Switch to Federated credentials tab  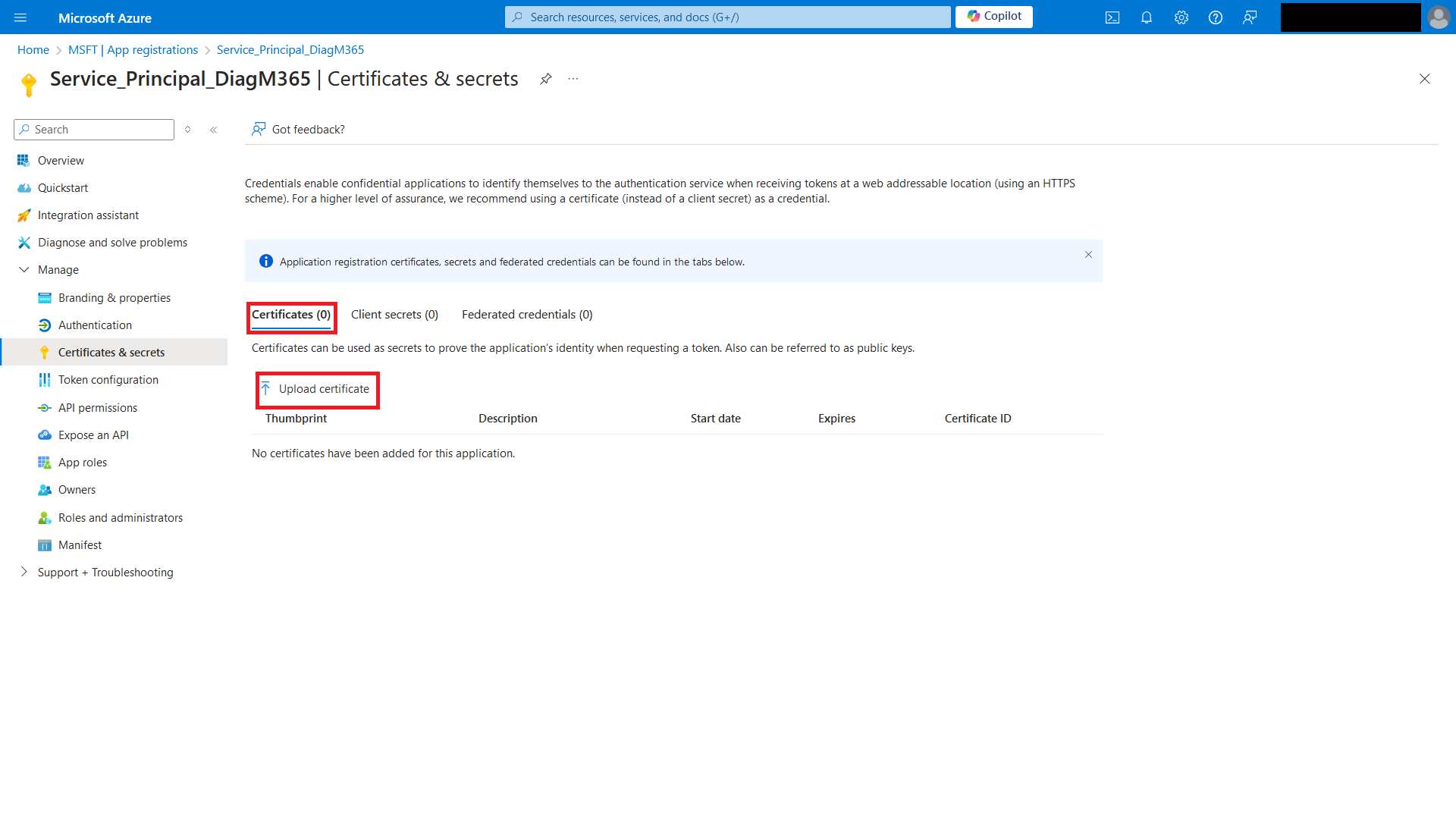(527, 315)
